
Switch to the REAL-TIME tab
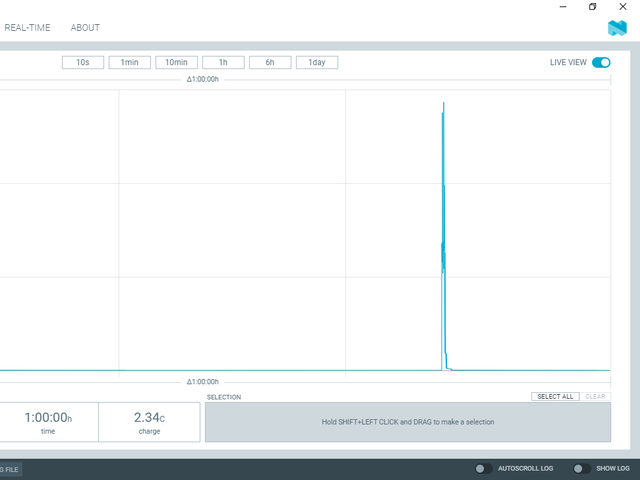click(x=28, y=28)
